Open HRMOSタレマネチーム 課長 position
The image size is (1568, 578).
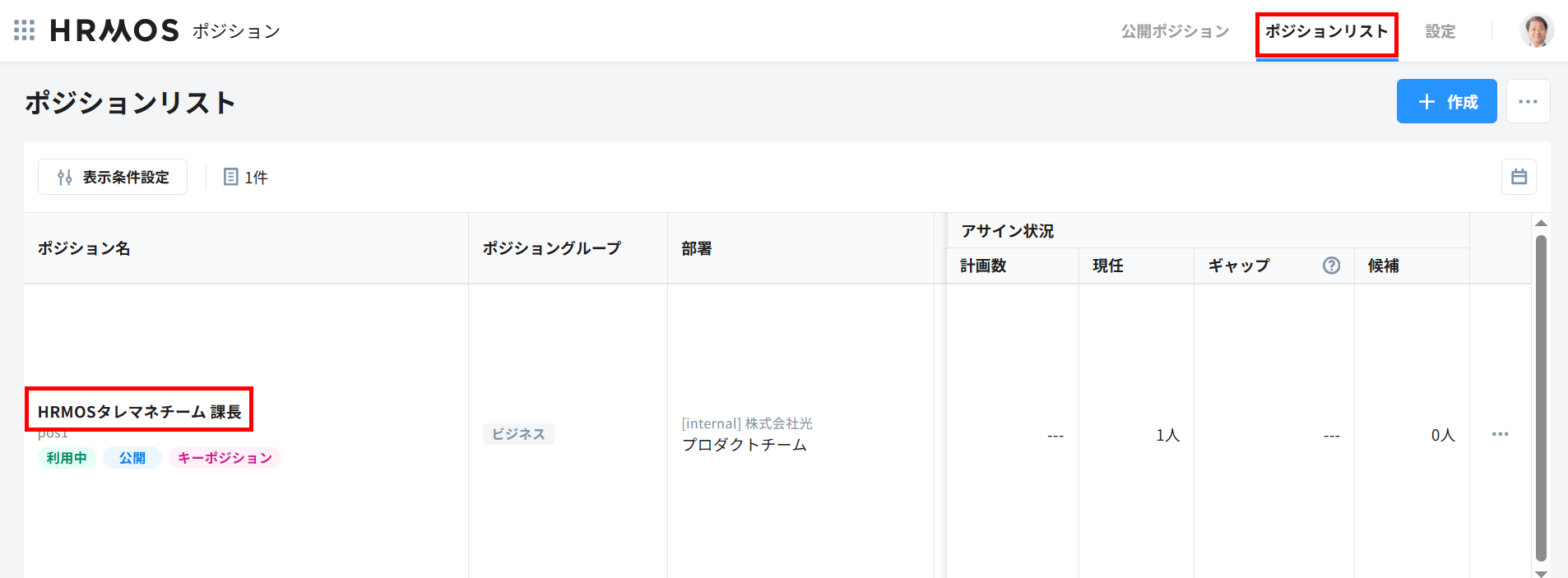139,411
